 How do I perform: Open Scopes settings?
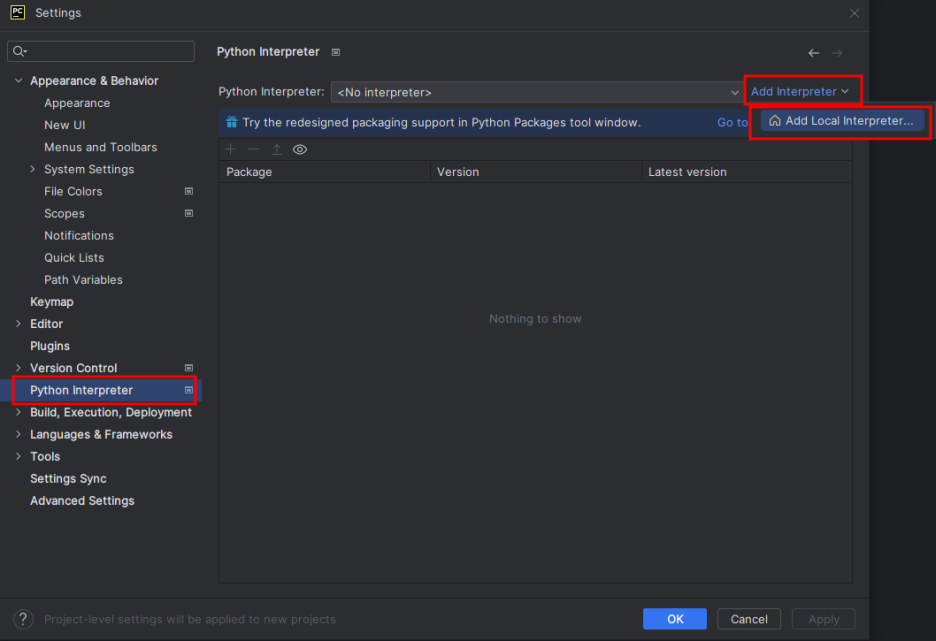(x=64, y=213)
